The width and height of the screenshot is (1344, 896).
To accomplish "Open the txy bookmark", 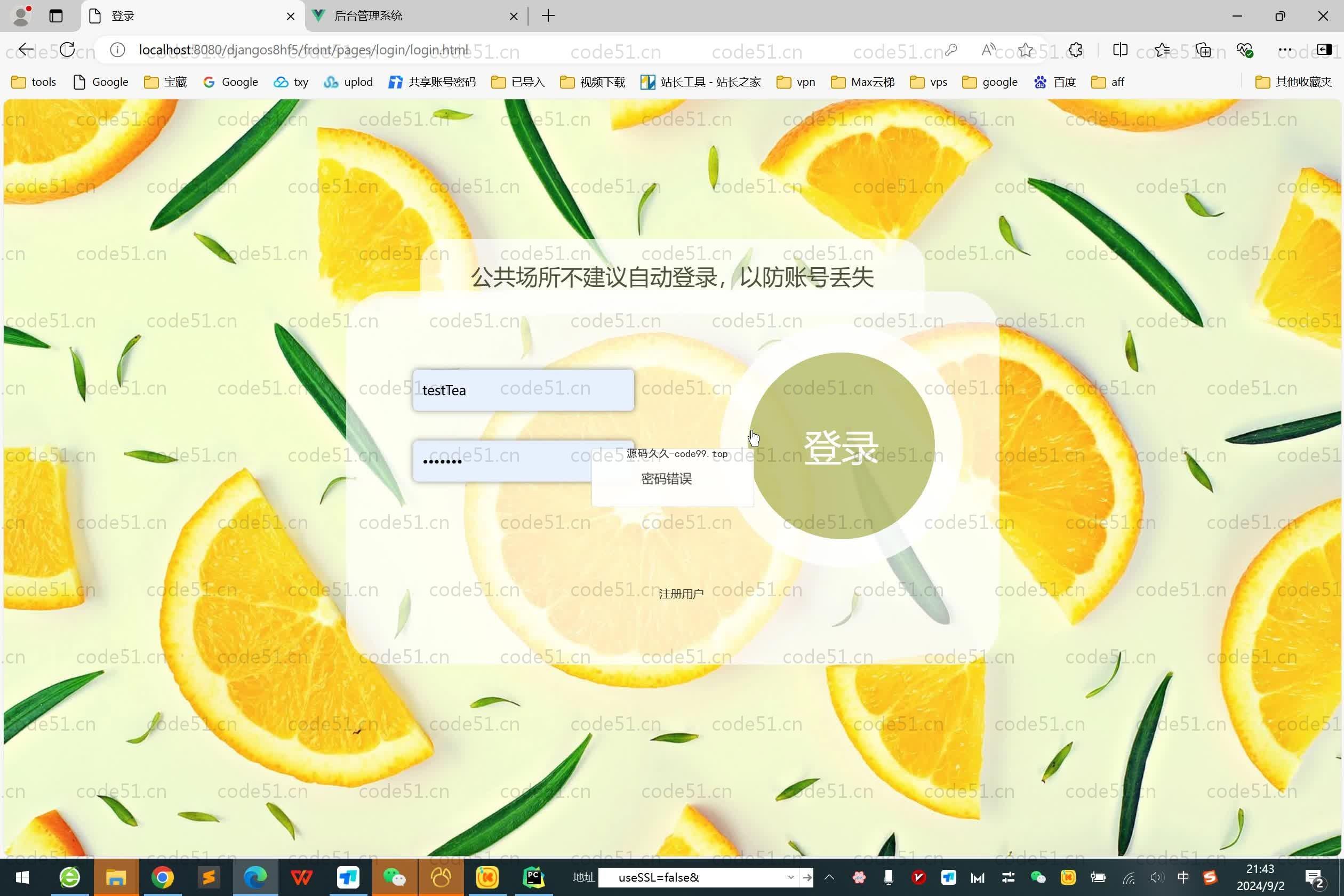I will [x=291, y=82].
